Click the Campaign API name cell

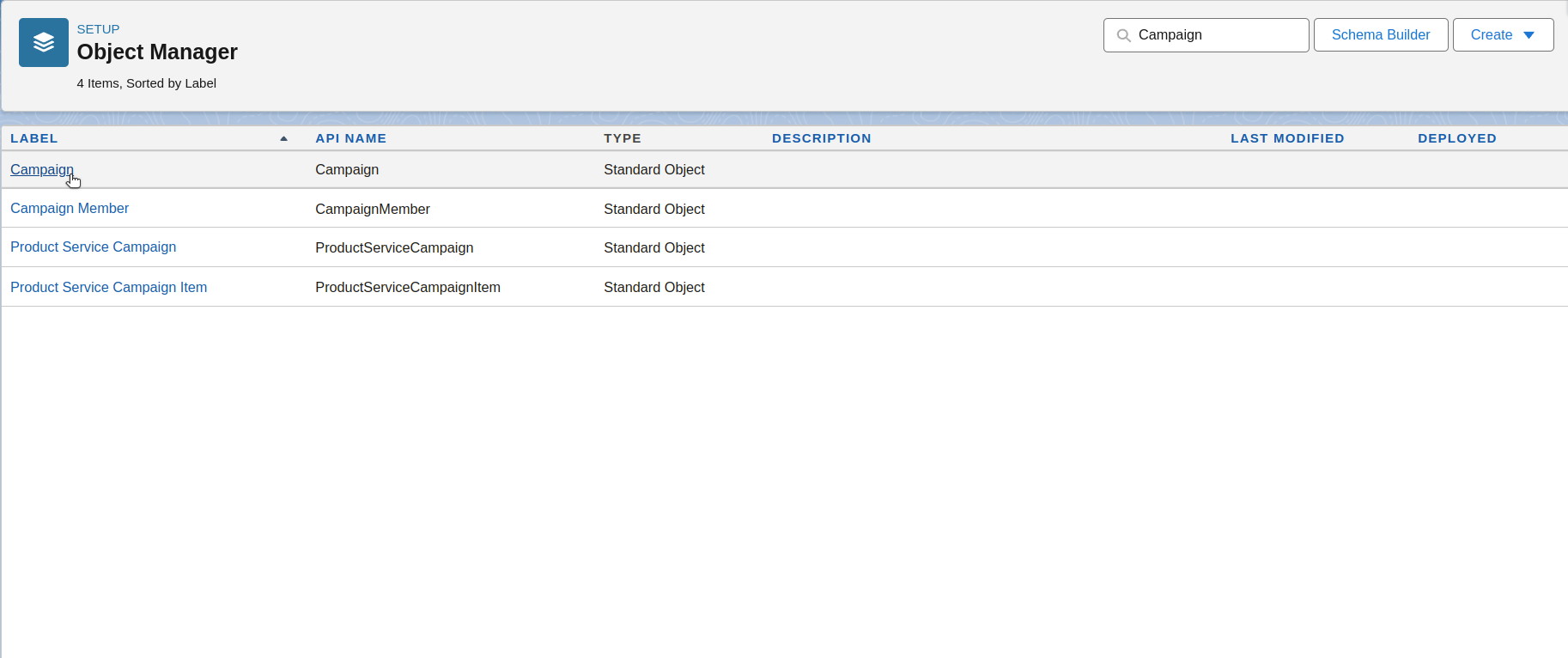347,169
